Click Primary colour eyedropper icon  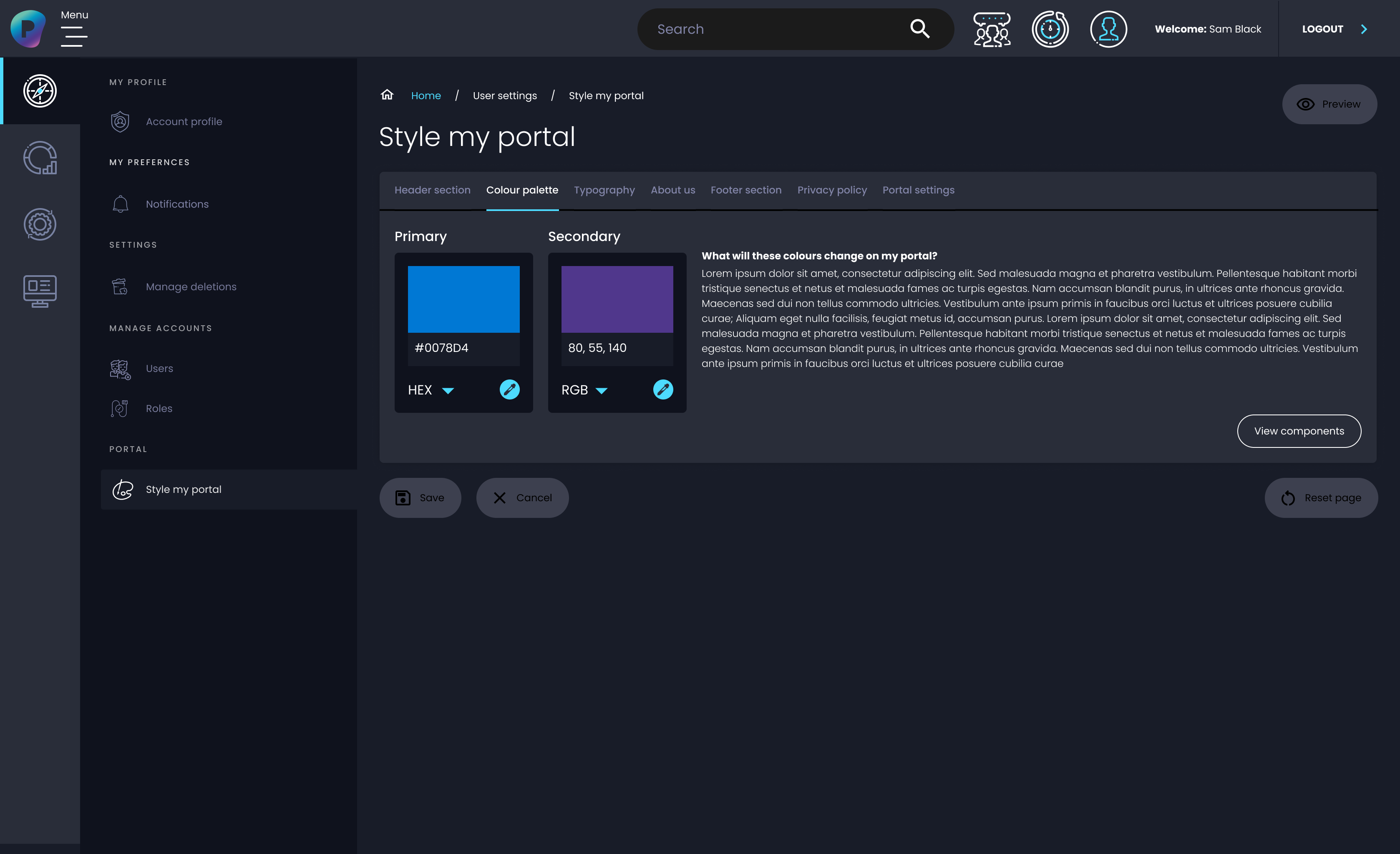click(x=509, y=389)
